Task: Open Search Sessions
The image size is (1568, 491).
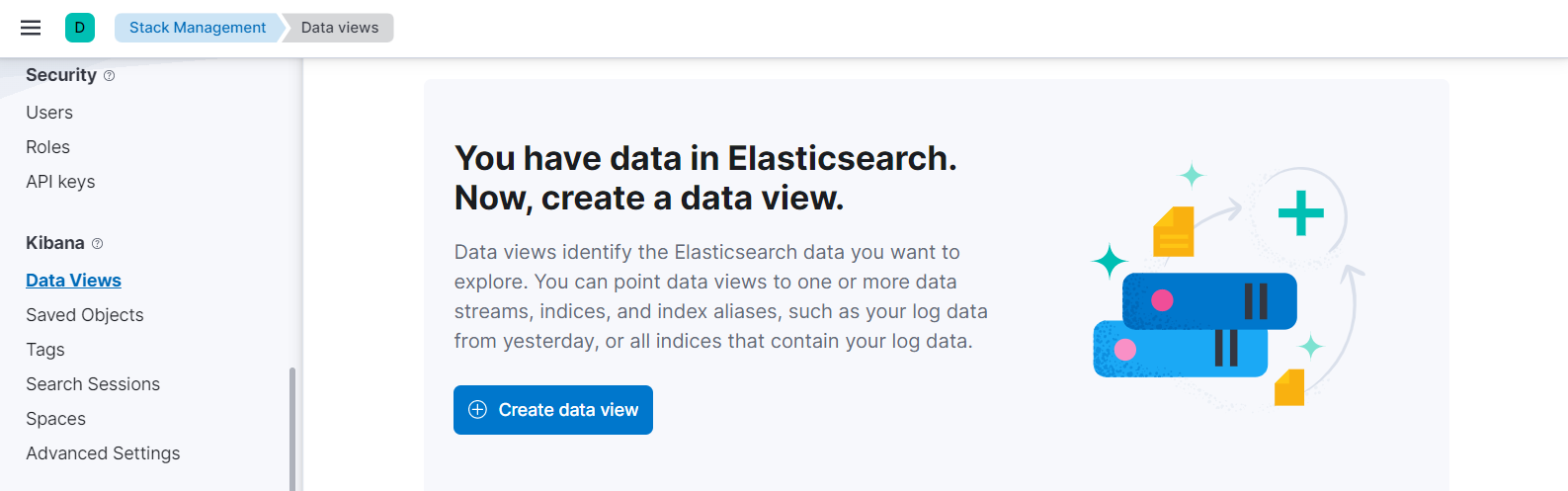Action: point(93,384)
